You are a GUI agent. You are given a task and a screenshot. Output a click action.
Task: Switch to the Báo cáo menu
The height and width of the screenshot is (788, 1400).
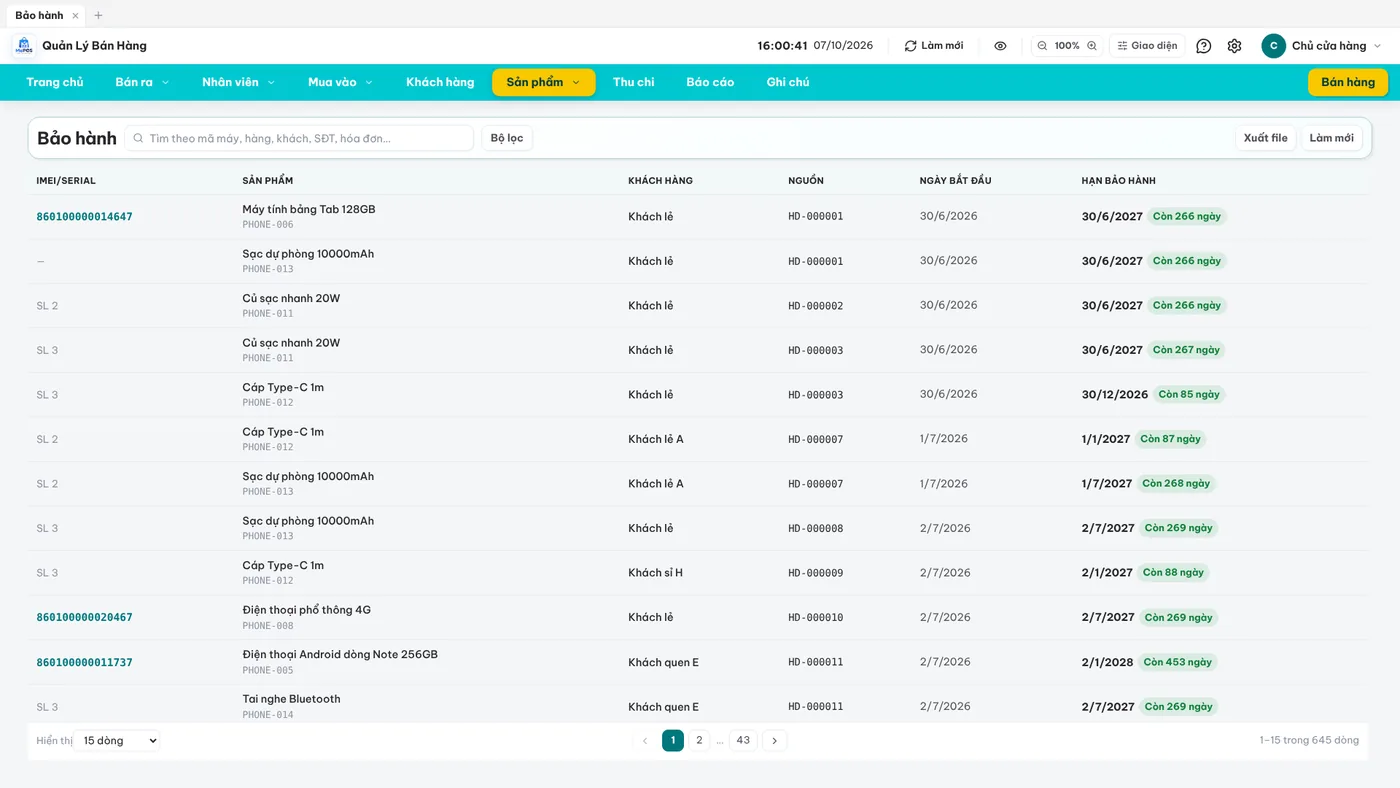pyautogui.click(x=710, y=82)
